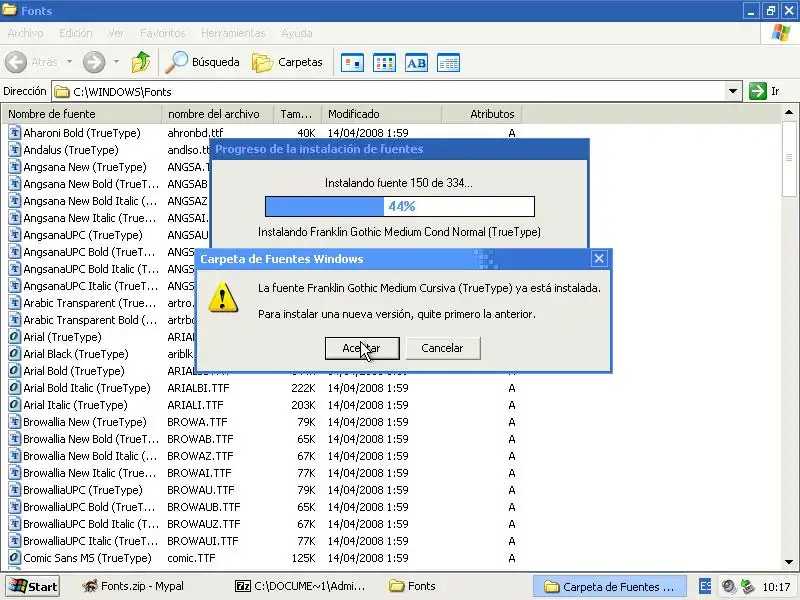Switch to the Fonts taskbar window
This screenshot has width=800, height=600.
412,586
